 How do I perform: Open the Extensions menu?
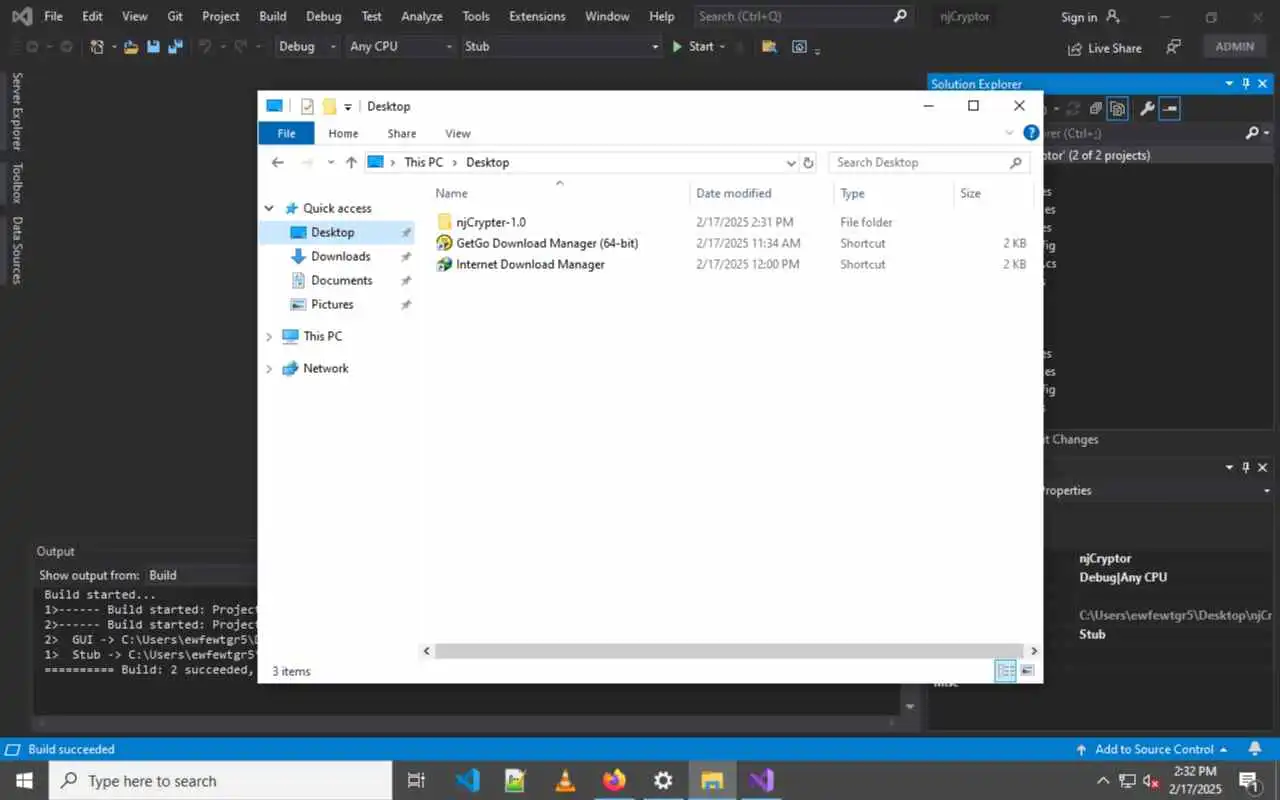537,16
